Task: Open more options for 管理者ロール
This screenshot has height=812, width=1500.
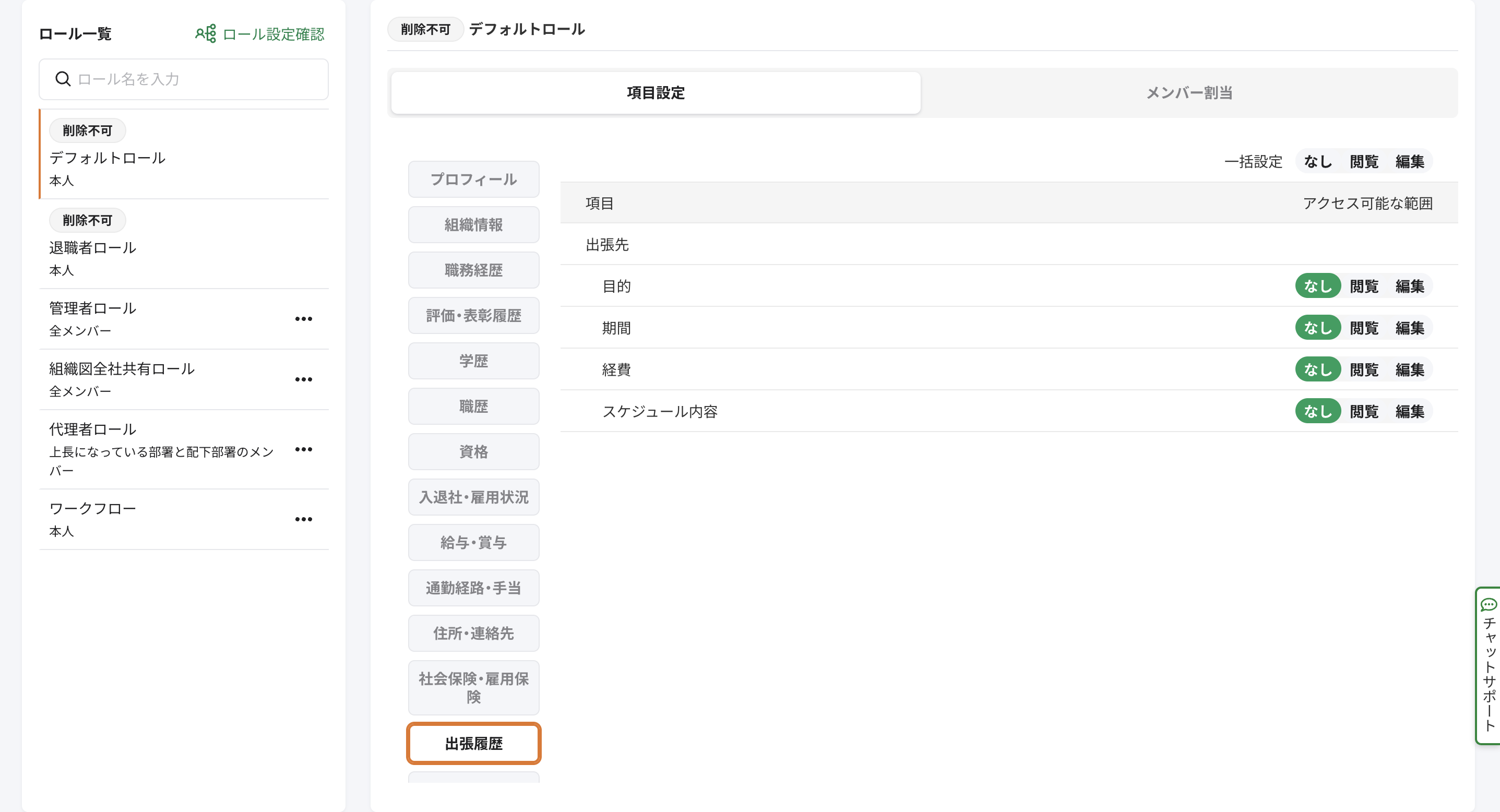Action: click(303, 319)
